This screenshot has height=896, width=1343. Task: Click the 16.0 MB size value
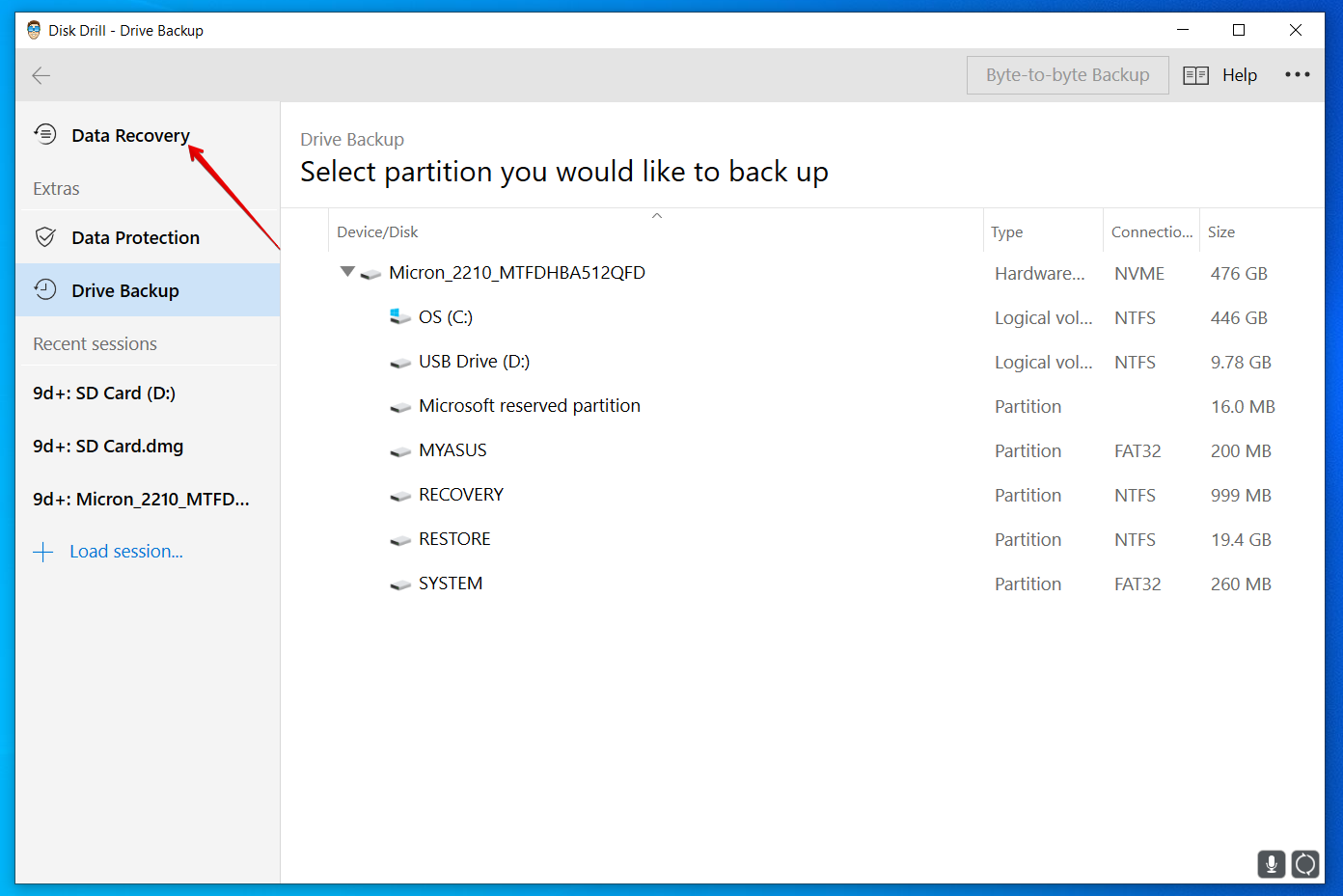coord(1243,407)
